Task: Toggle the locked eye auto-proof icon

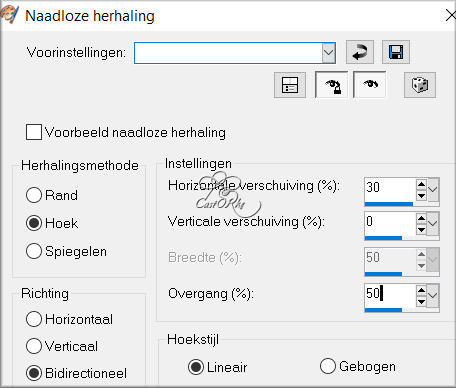Action: coord(331,85)
